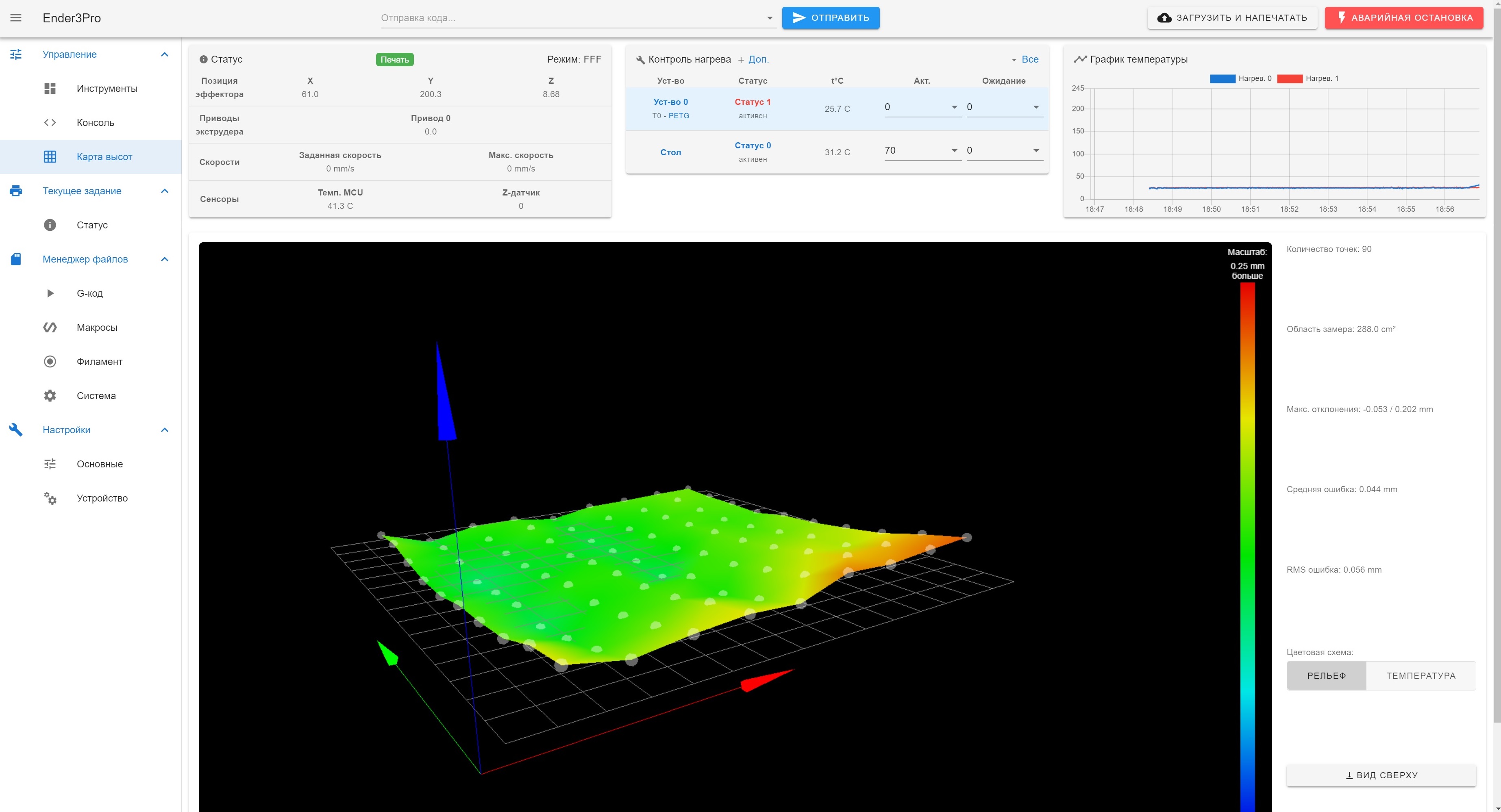1501x812 pixels.
Task: Click the Филамент spool icon
Action: pos(50,362)
